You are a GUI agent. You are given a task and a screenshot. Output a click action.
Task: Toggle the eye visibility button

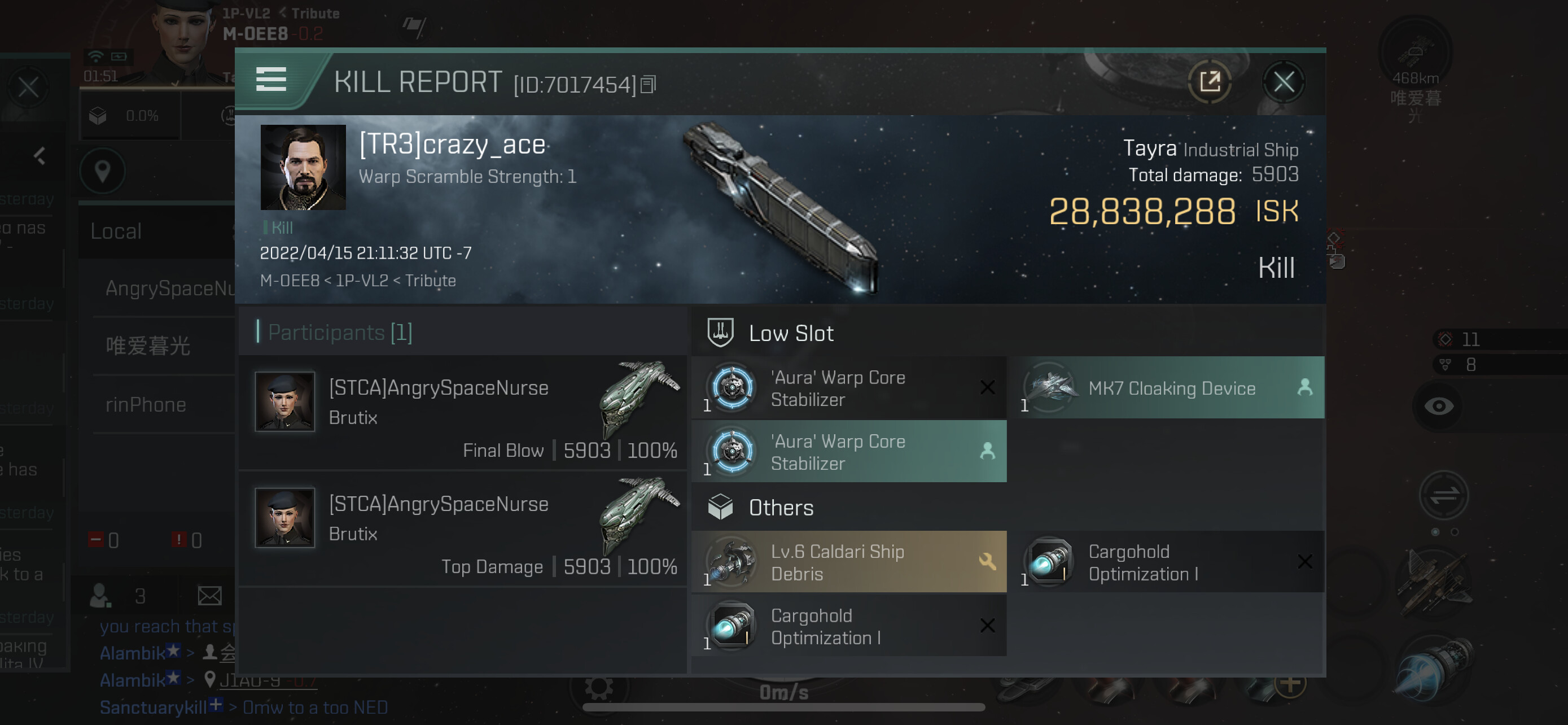(1439, 406)
